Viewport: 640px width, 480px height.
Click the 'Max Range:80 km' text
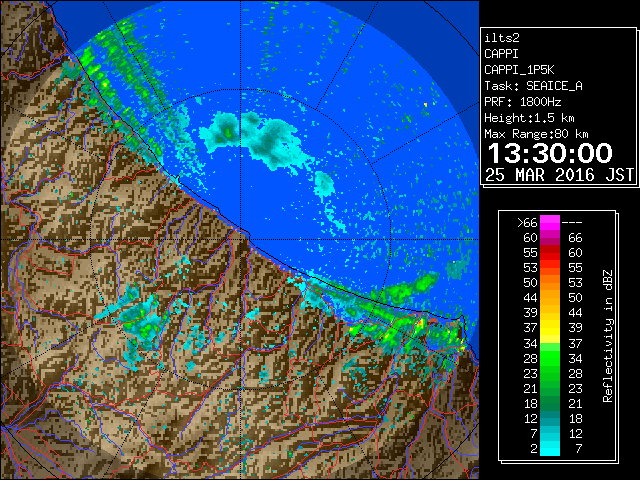coord(536,134)
